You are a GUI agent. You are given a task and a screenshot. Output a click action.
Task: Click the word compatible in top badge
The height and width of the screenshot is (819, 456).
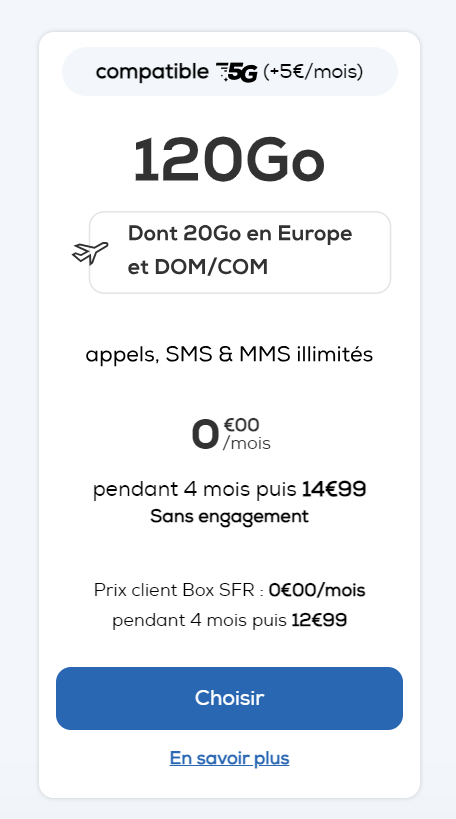click(152, 72)
